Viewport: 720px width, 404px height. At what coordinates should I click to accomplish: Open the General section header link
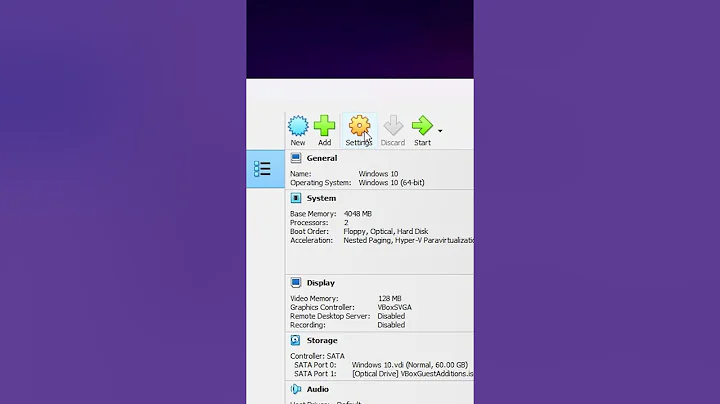pos(322,158)
